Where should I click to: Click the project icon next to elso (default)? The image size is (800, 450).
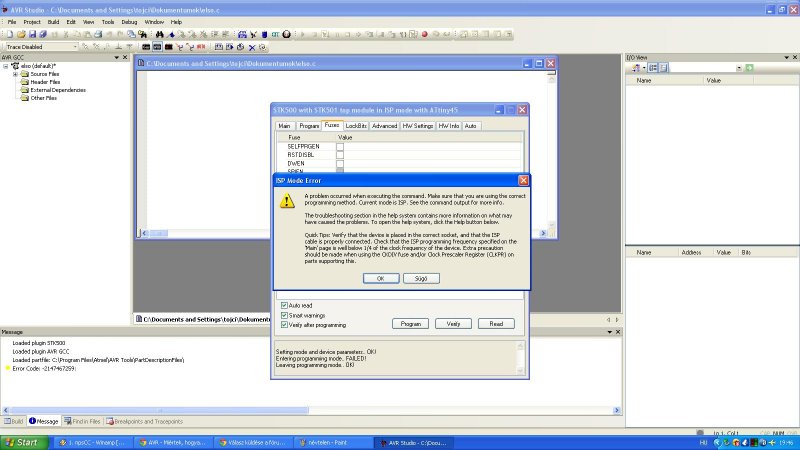pos(16,66)
